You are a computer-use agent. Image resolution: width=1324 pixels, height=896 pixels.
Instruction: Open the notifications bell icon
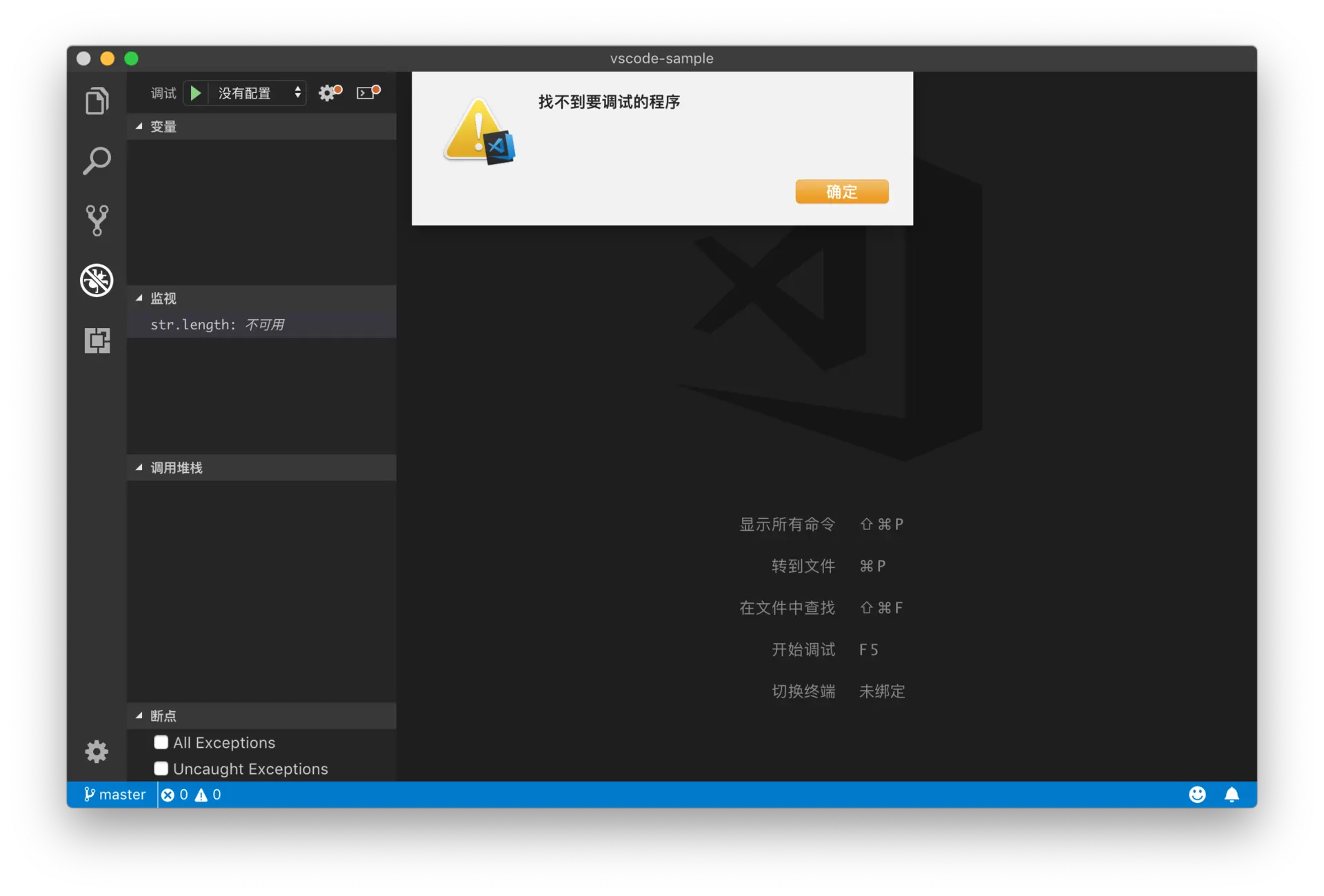click(1232, 795)
